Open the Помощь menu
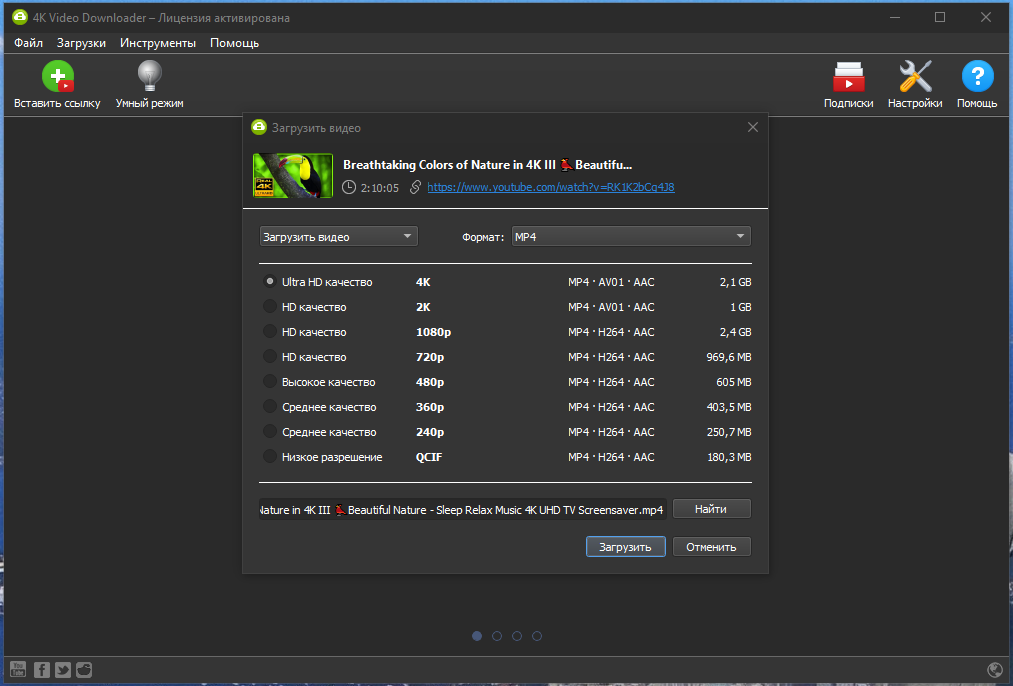The width and height of the screenshot is (1013, 686). tap(235, 43)
